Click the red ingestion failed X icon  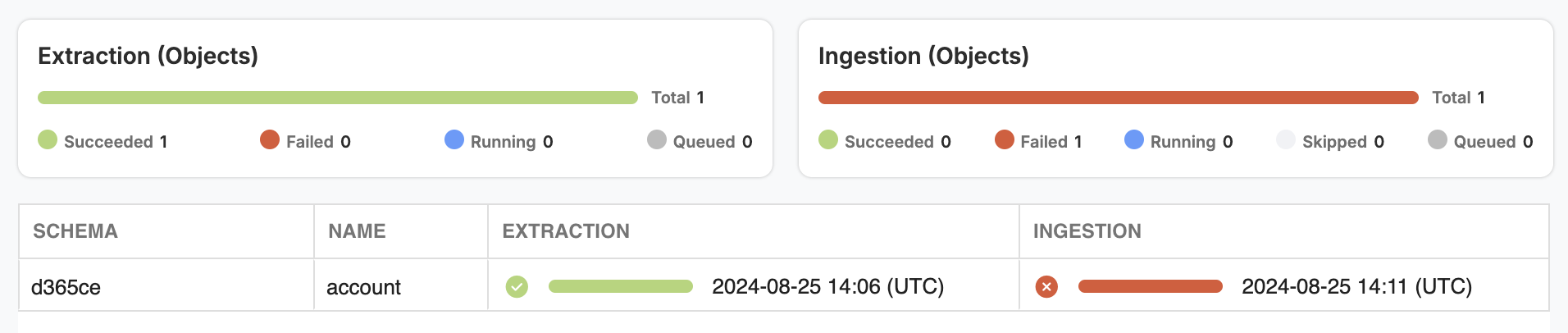tap(1046, 286)
